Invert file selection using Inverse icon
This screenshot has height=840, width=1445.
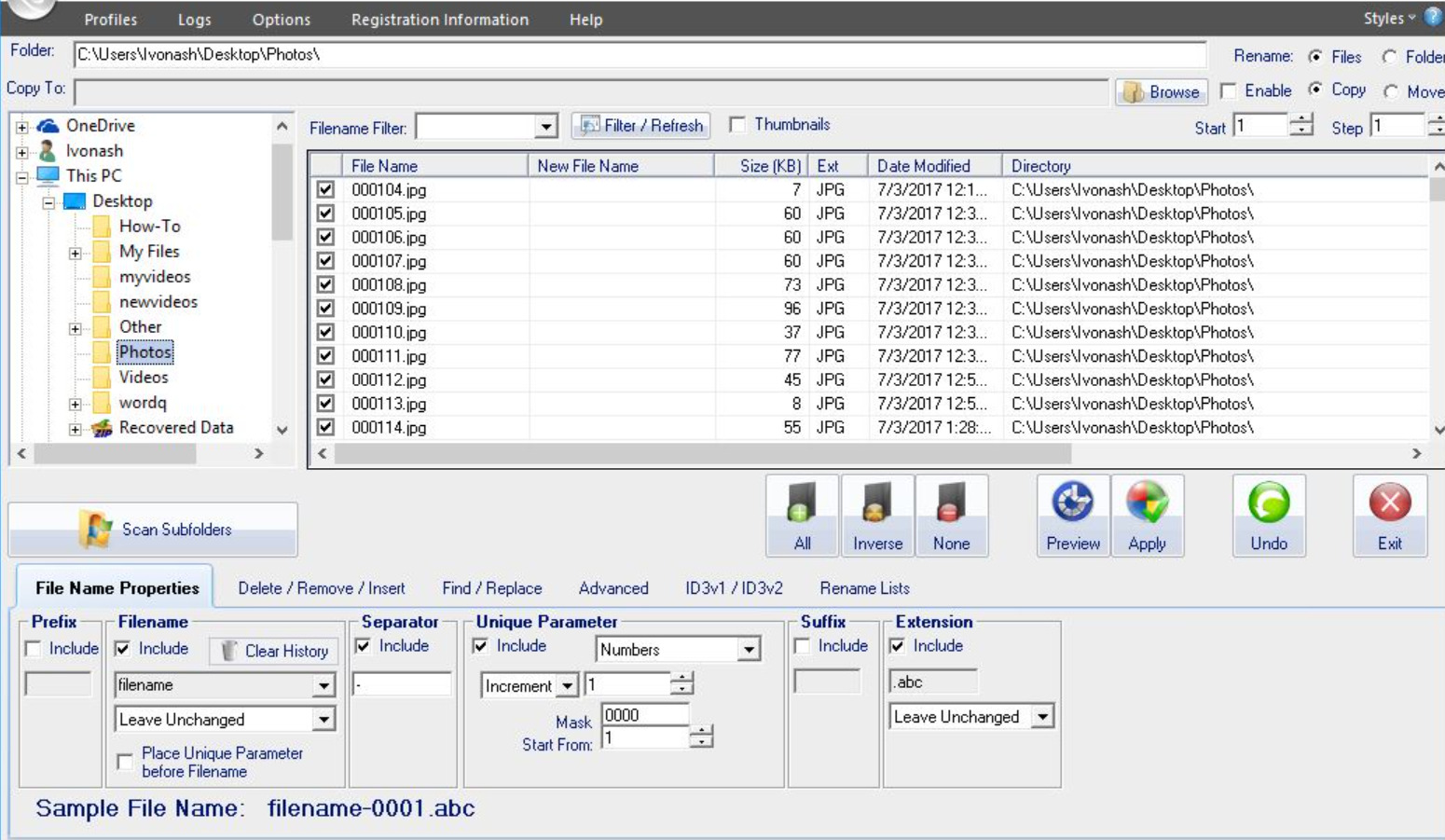[877, 516]
